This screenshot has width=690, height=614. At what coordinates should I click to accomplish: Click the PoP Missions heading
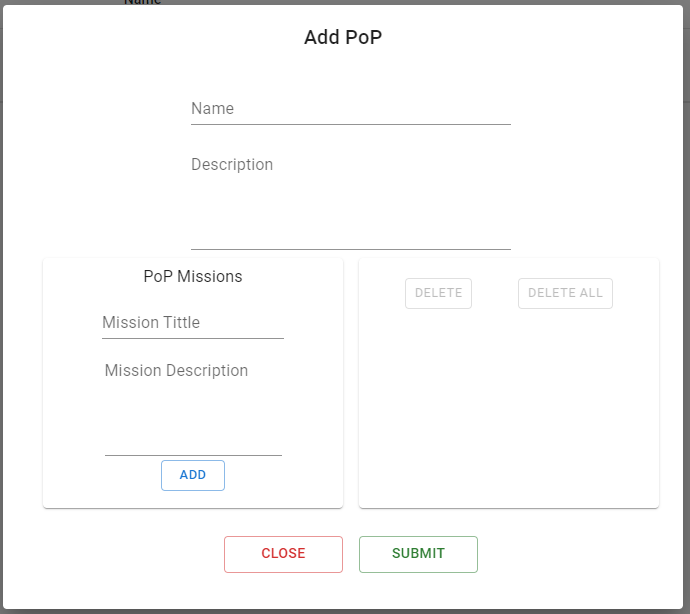(x=193, y=276)
